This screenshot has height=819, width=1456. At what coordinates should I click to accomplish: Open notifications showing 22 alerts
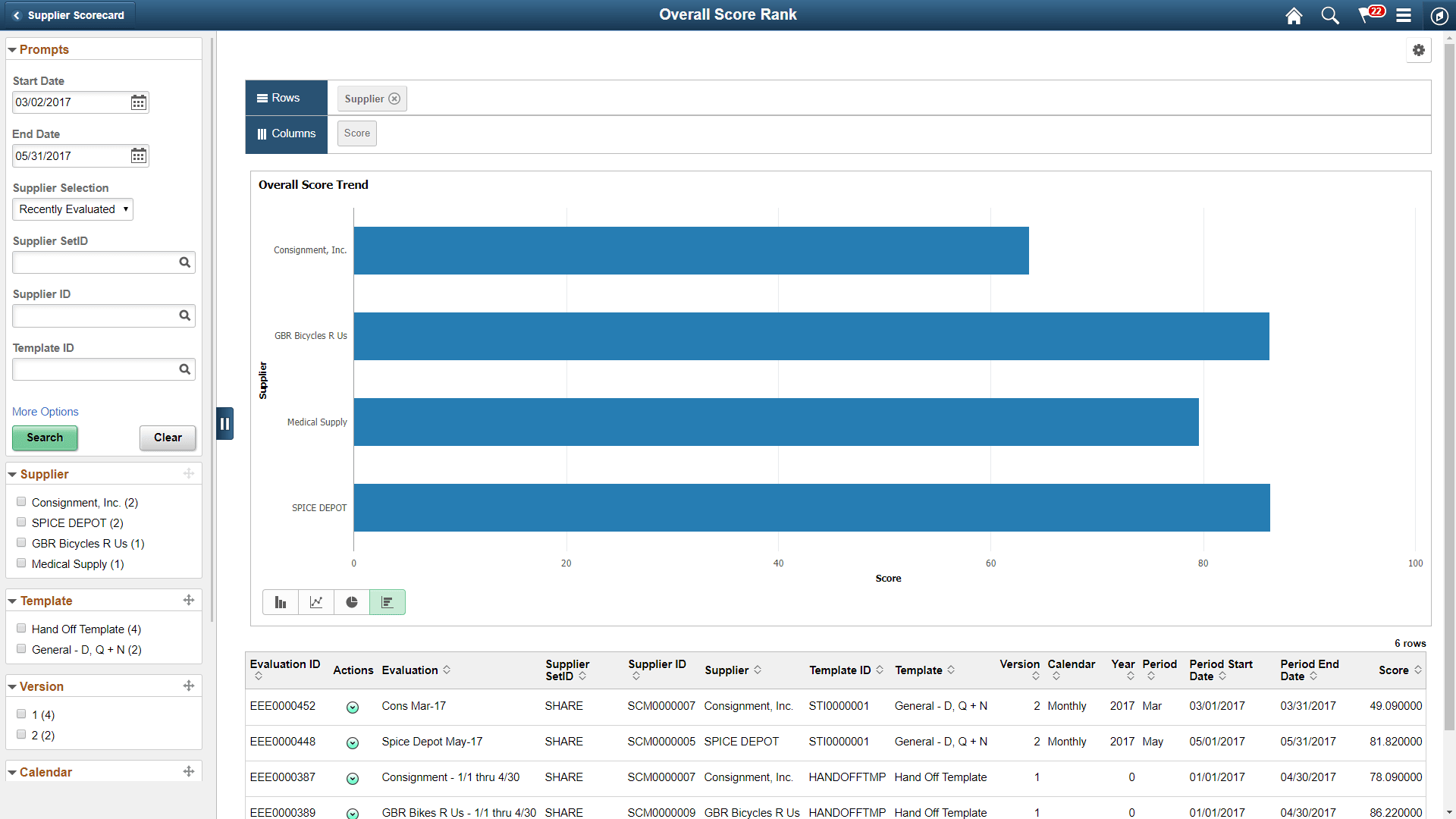click(x=1369, y=15)
